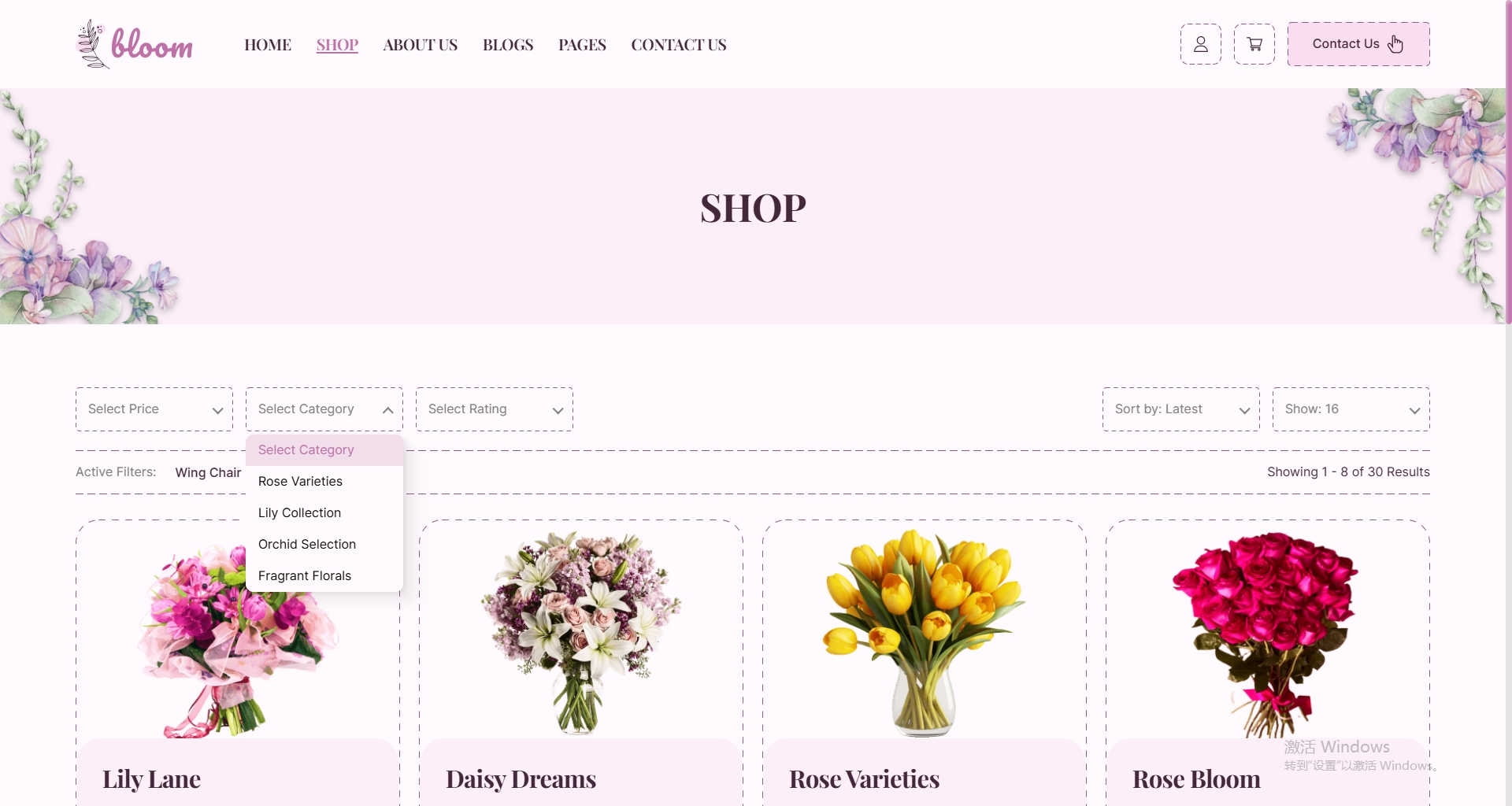1512x806 pixels.
Task: Open the BLOGS menu item
Action: [508, 45]
